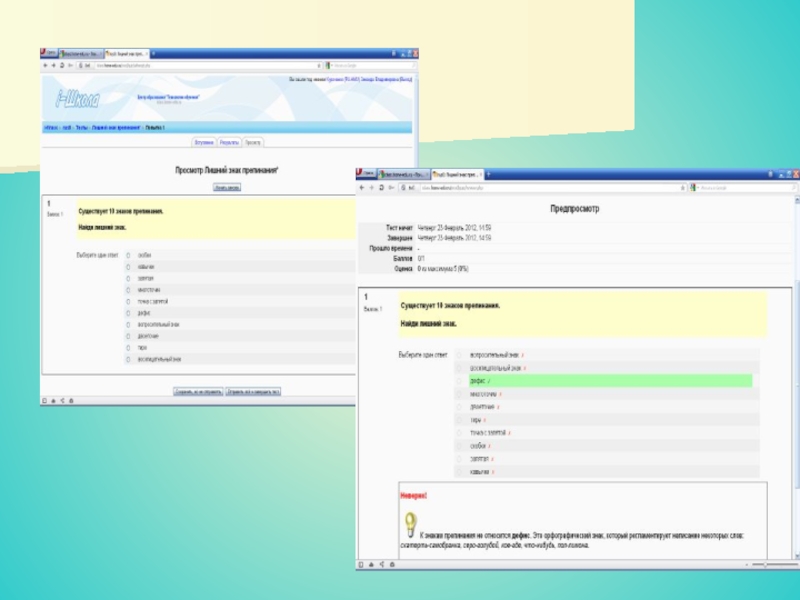The width and height of the screenshot is (800, 600).
Task: Open the Opera menu in the right browser window
Action: [x=366, y=173]
